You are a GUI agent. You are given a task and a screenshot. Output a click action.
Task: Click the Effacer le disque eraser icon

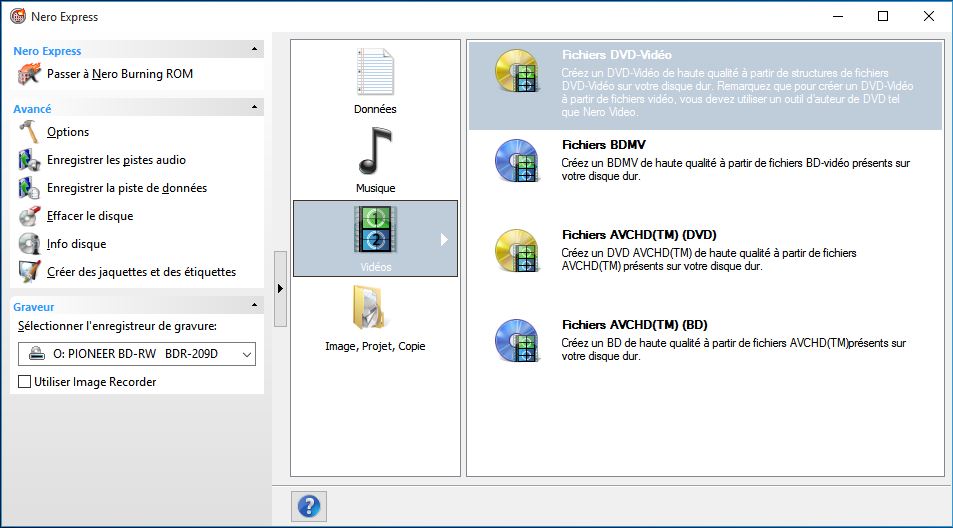[29, 216]
